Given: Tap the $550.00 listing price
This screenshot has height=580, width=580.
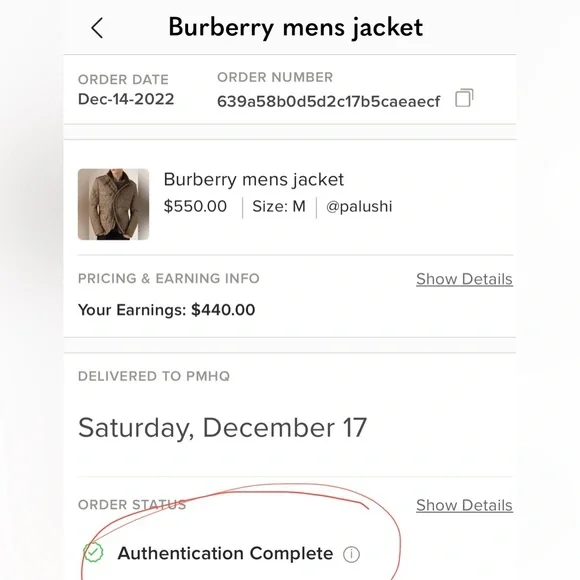Looking at the screenshot, I should click(x=195, y=206).
